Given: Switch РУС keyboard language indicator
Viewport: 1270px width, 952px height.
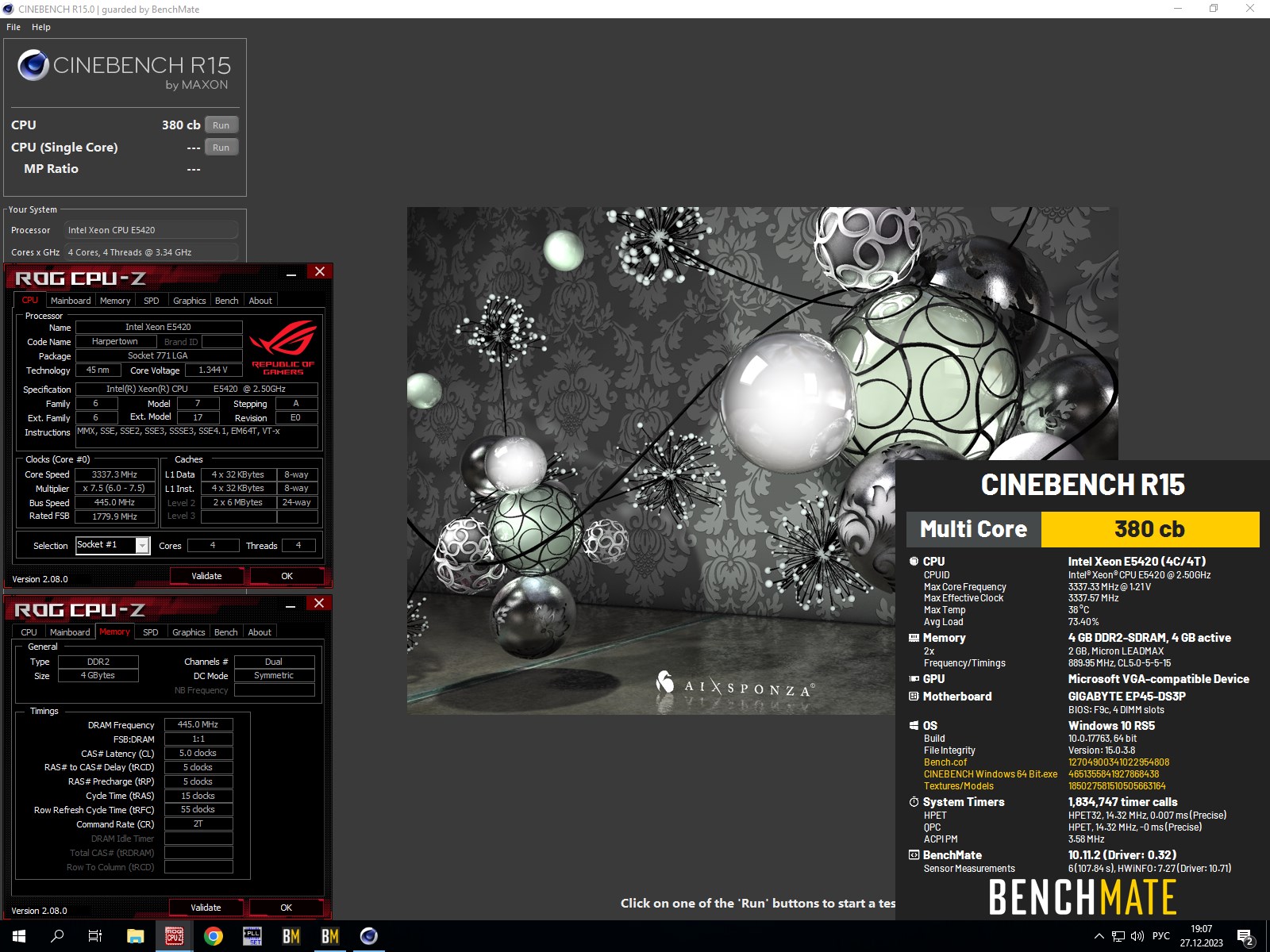Looking at the screenshot, I should click(x=1161, y=936).
